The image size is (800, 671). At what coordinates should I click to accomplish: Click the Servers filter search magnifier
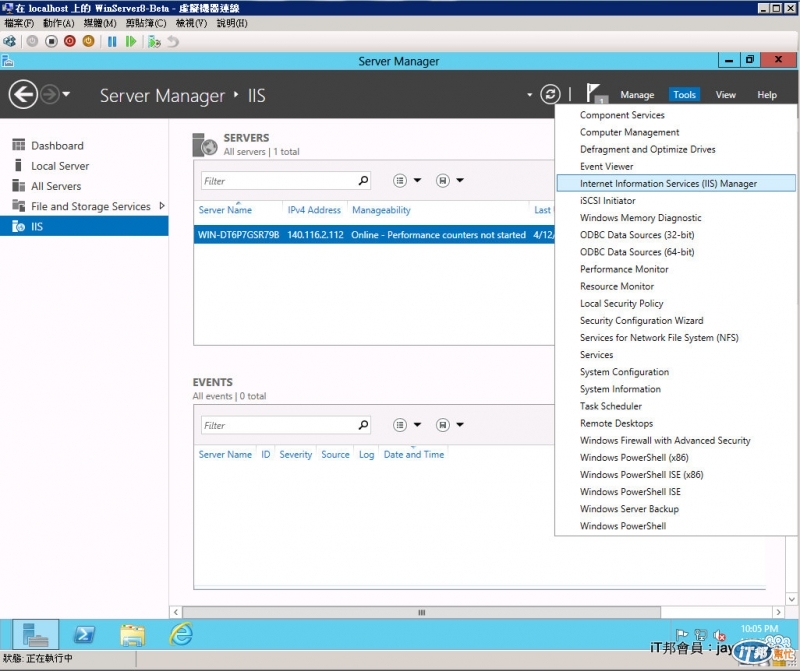coord(363,181)
